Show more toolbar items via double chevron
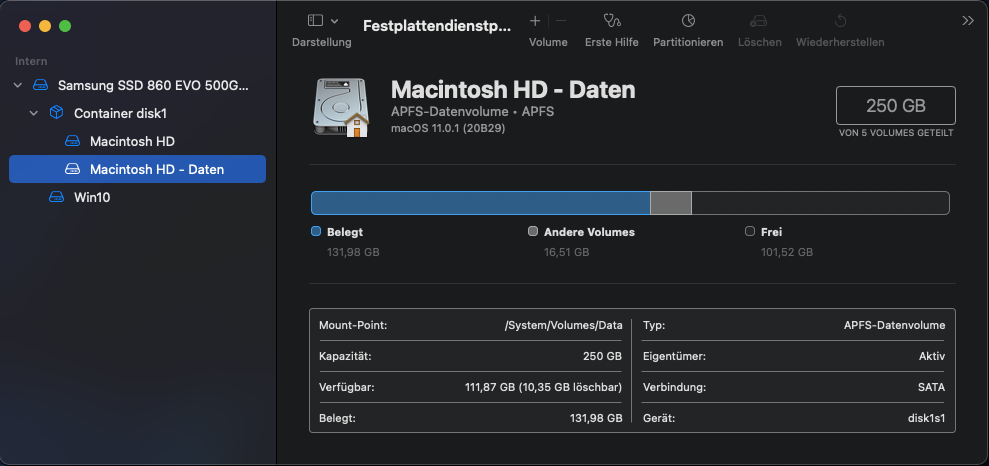 point(968,21)
